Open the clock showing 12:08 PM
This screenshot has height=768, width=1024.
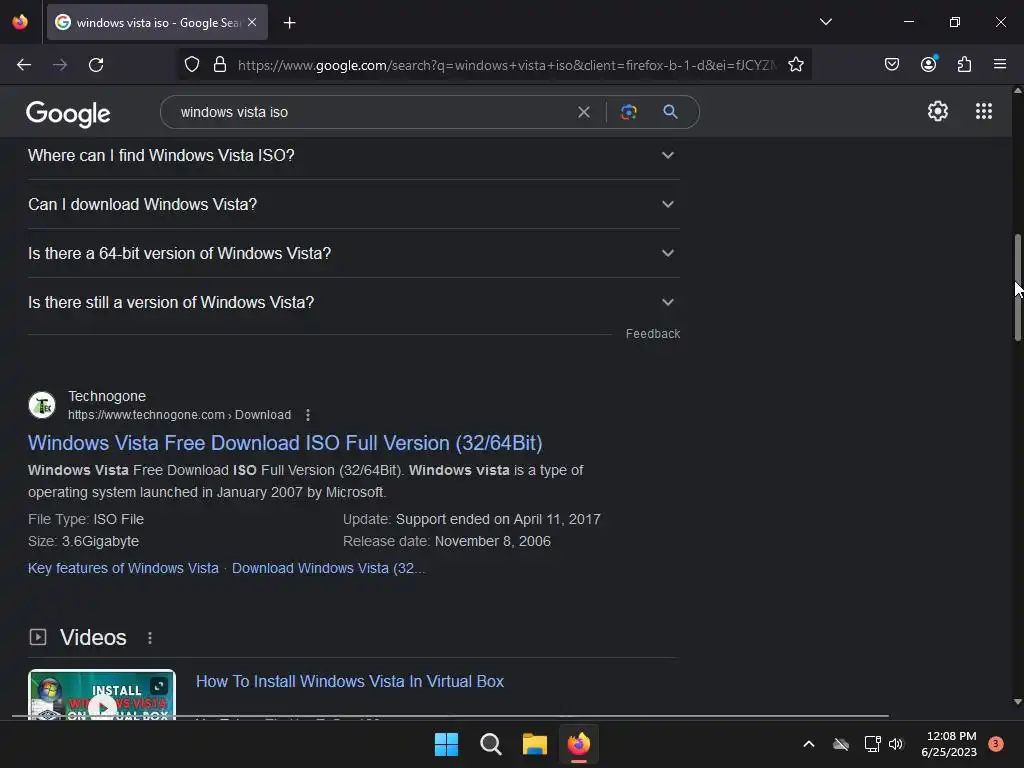pyautogui.click(x=949, y=744)
